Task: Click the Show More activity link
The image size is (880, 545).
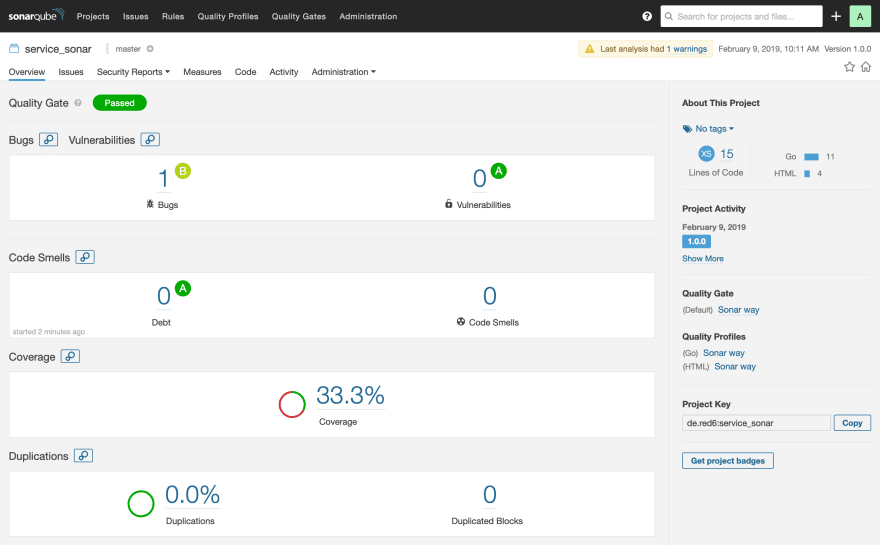Action: click(703, 259)
